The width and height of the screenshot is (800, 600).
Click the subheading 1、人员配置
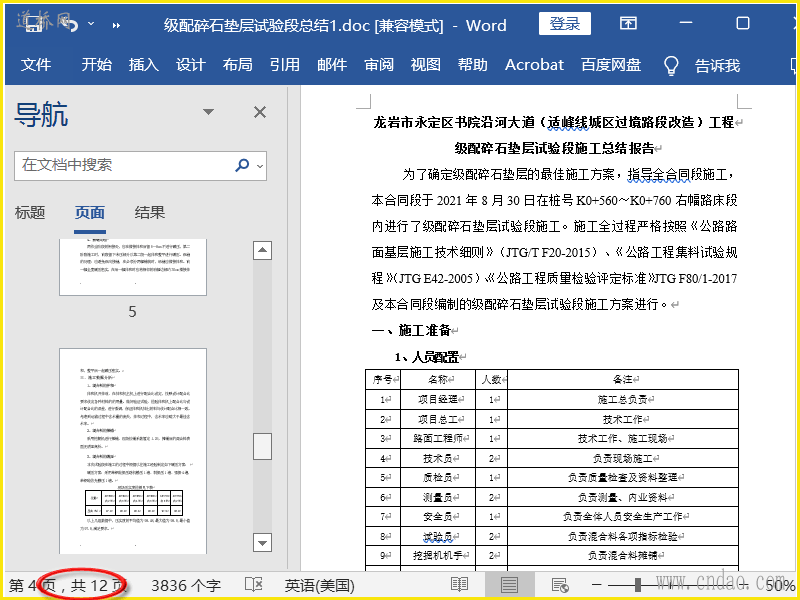[427, 357]
